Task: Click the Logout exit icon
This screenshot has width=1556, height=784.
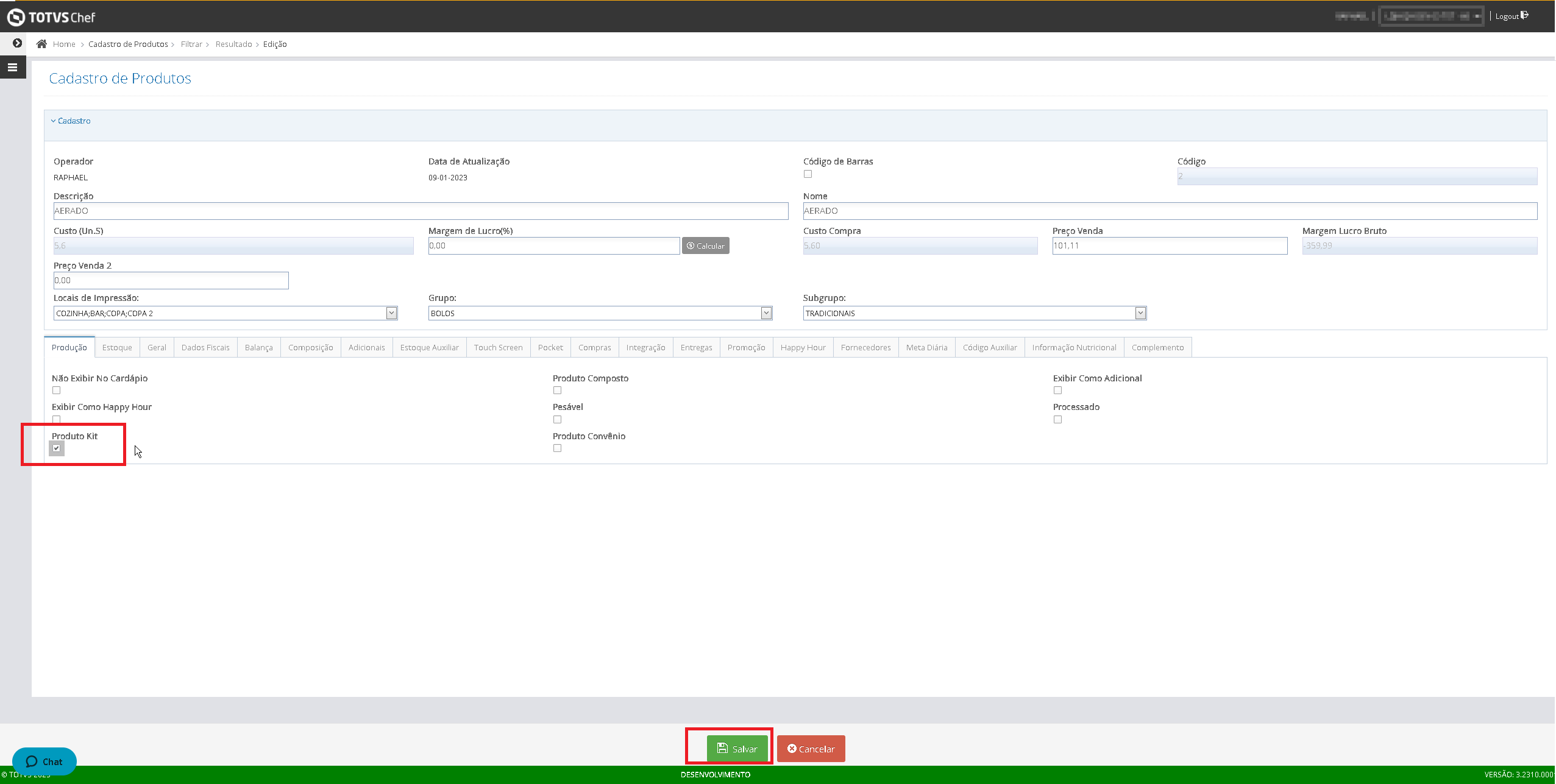Action: pyautogui.click(x=1524, y=16)
